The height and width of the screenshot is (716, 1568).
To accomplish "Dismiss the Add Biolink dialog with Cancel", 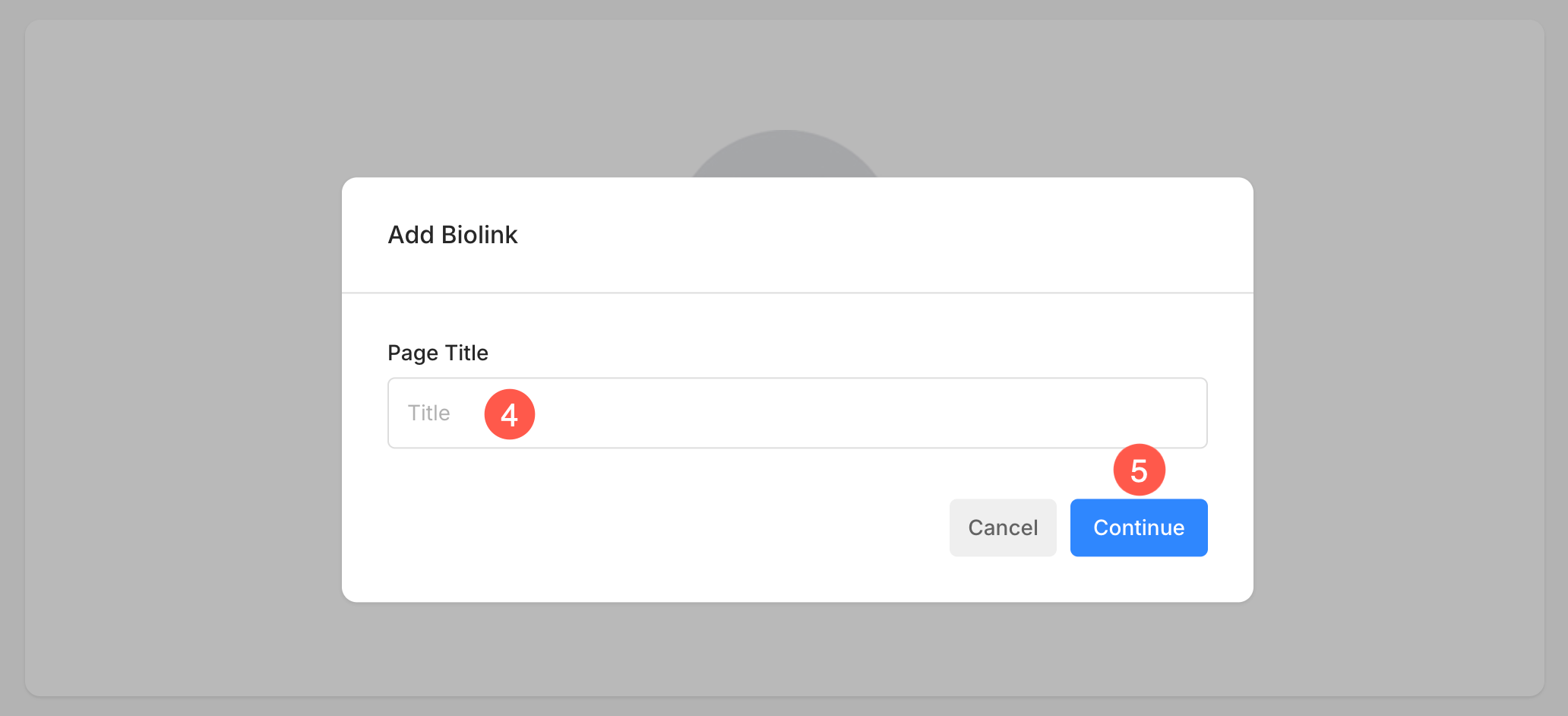I will coord(1003,527).
